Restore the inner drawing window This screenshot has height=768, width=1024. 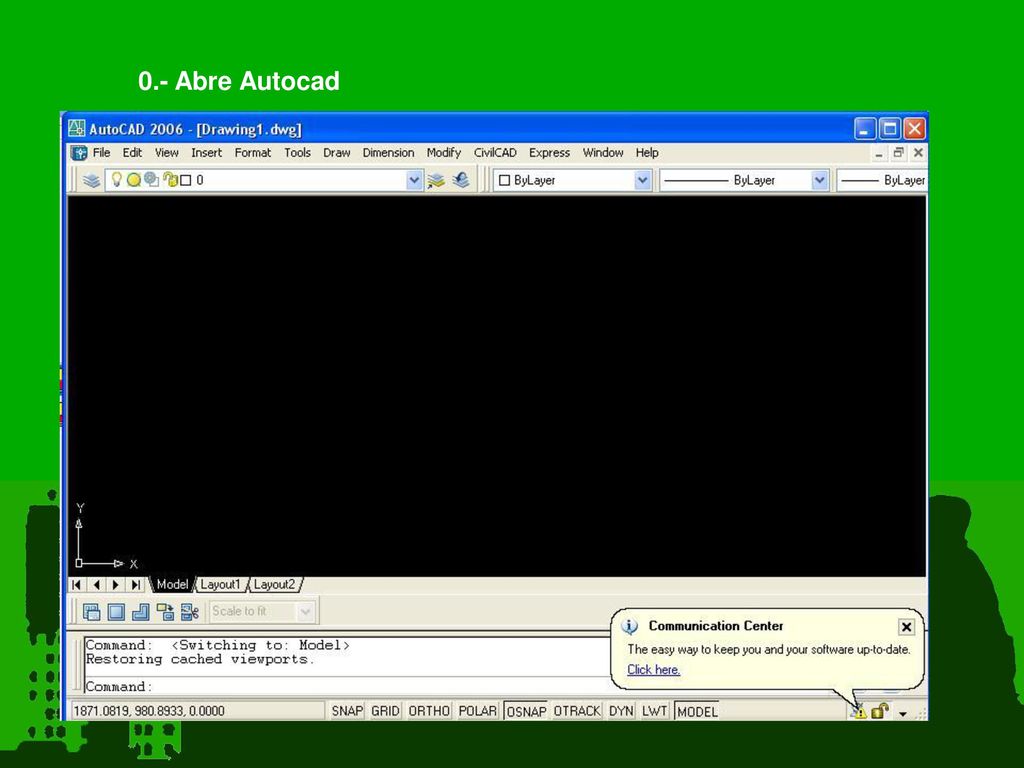[x=899, y=152]
